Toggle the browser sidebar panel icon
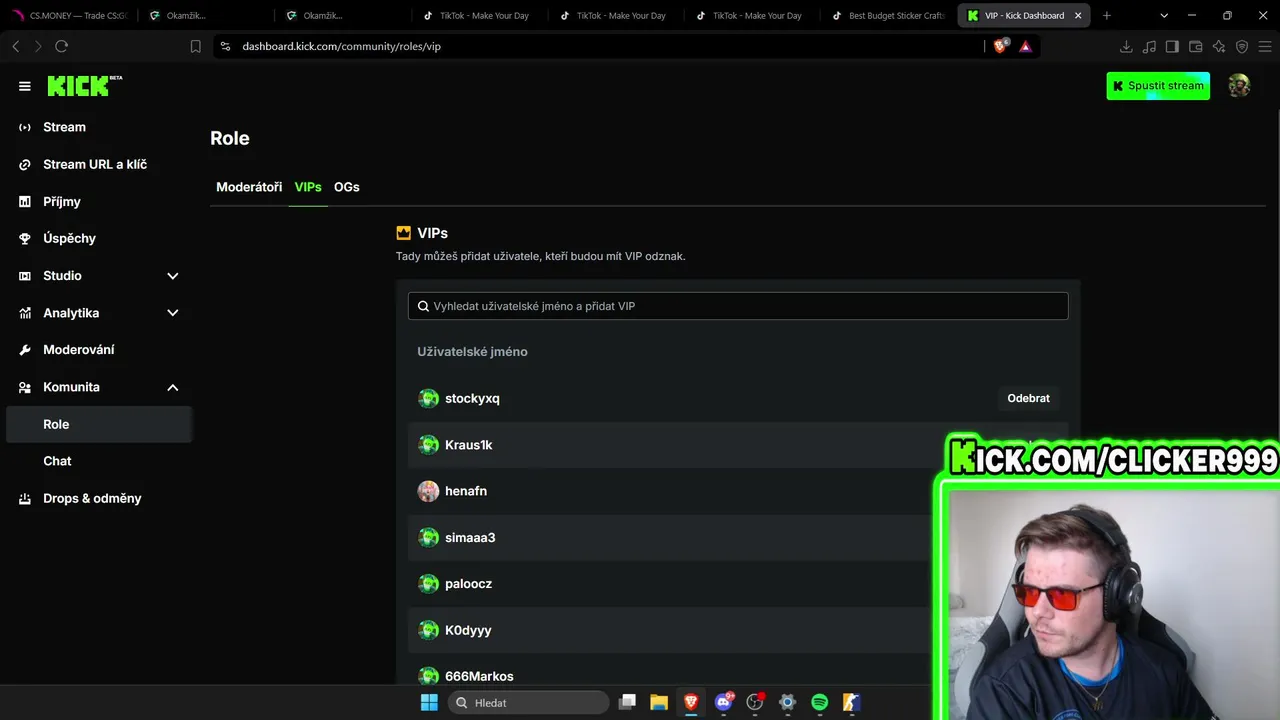 [x=1172, y=47]
